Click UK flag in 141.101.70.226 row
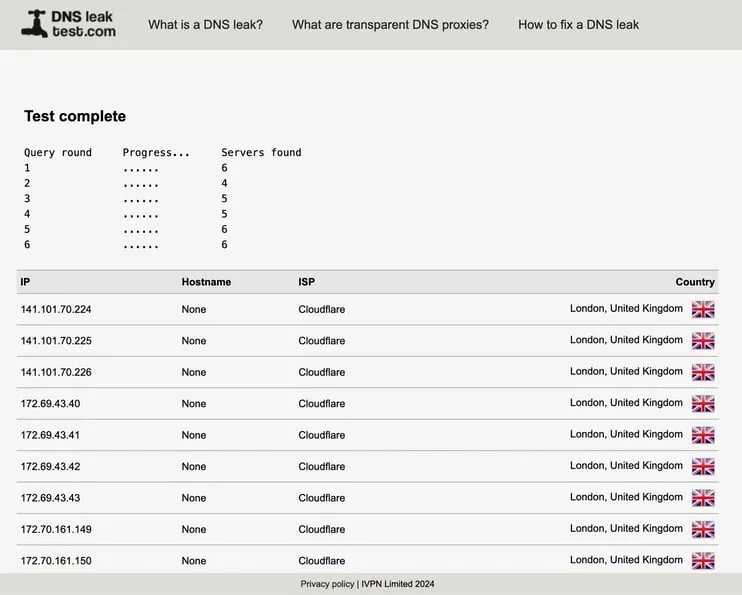 pyautogui.click(x=703, y=372)
